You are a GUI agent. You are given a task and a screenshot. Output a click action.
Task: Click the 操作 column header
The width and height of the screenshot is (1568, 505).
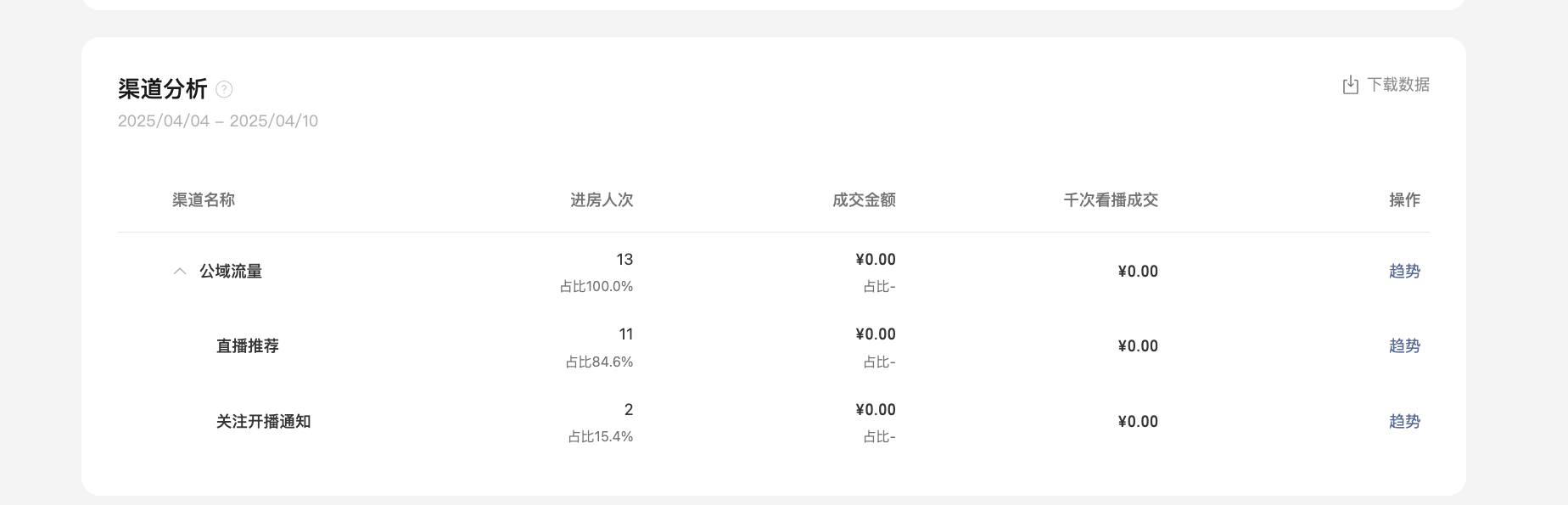pyautogui.click(x=1404, y=200)
